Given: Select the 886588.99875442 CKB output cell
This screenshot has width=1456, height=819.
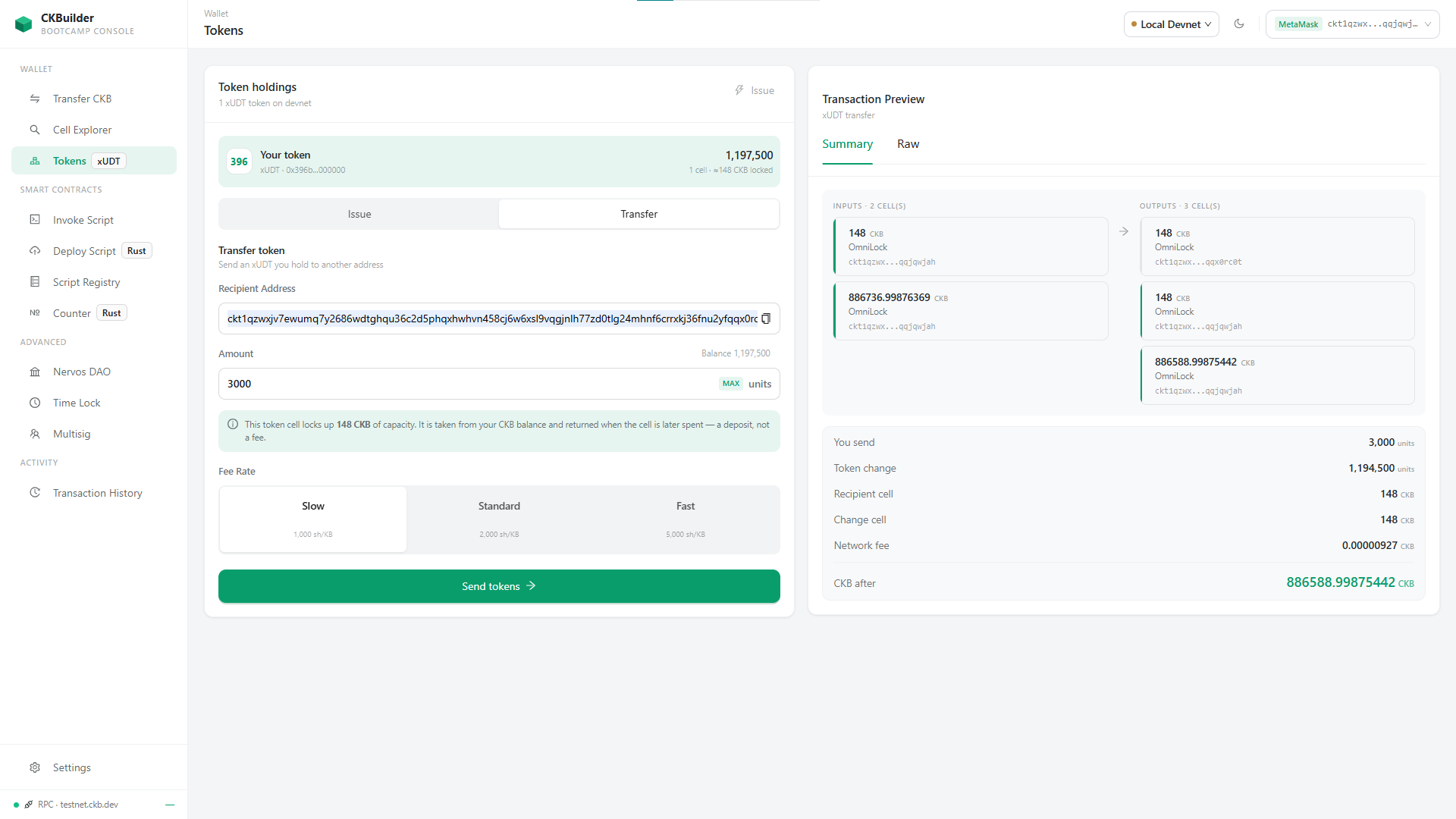Looking at the screenshot, I should [1277, 375].
